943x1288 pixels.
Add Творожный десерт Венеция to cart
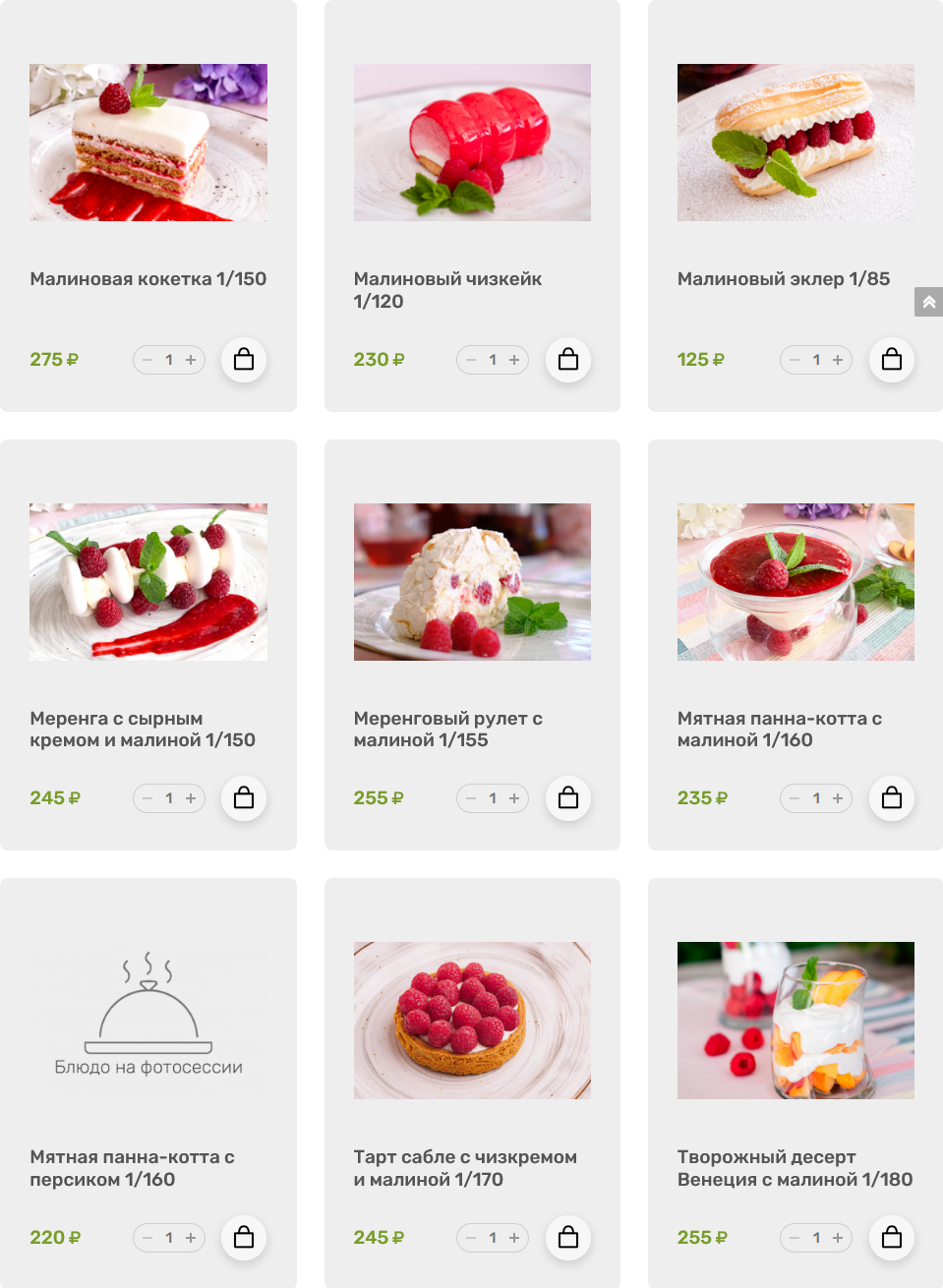[892, 1238]
